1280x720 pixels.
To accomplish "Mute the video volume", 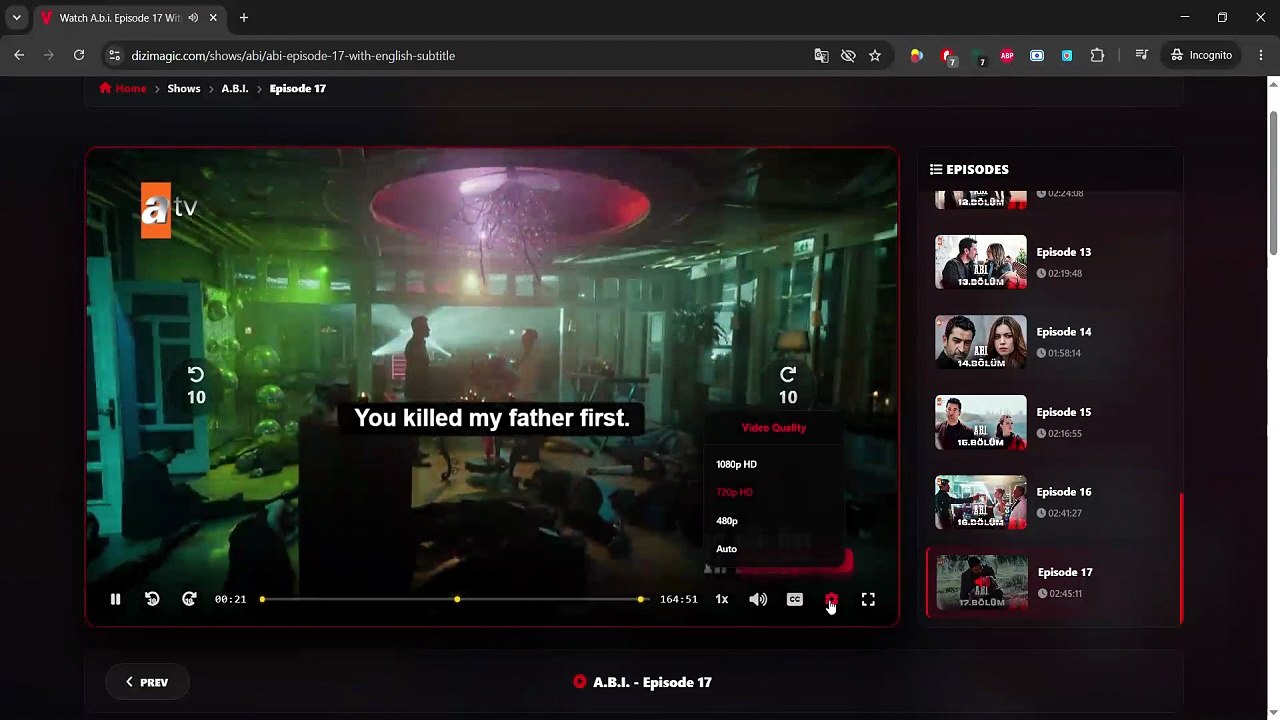I will tap(758, 599).
